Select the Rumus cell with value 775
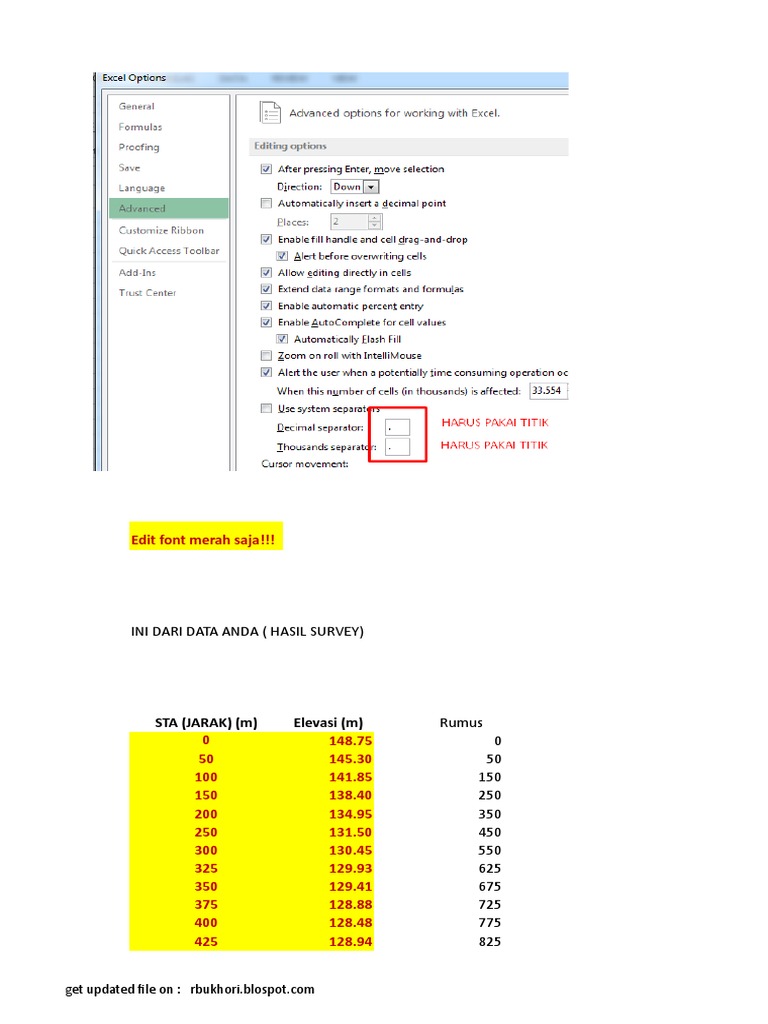This screenshot has height=1024, width=768. pyautogui.click(x=490, y=923)
